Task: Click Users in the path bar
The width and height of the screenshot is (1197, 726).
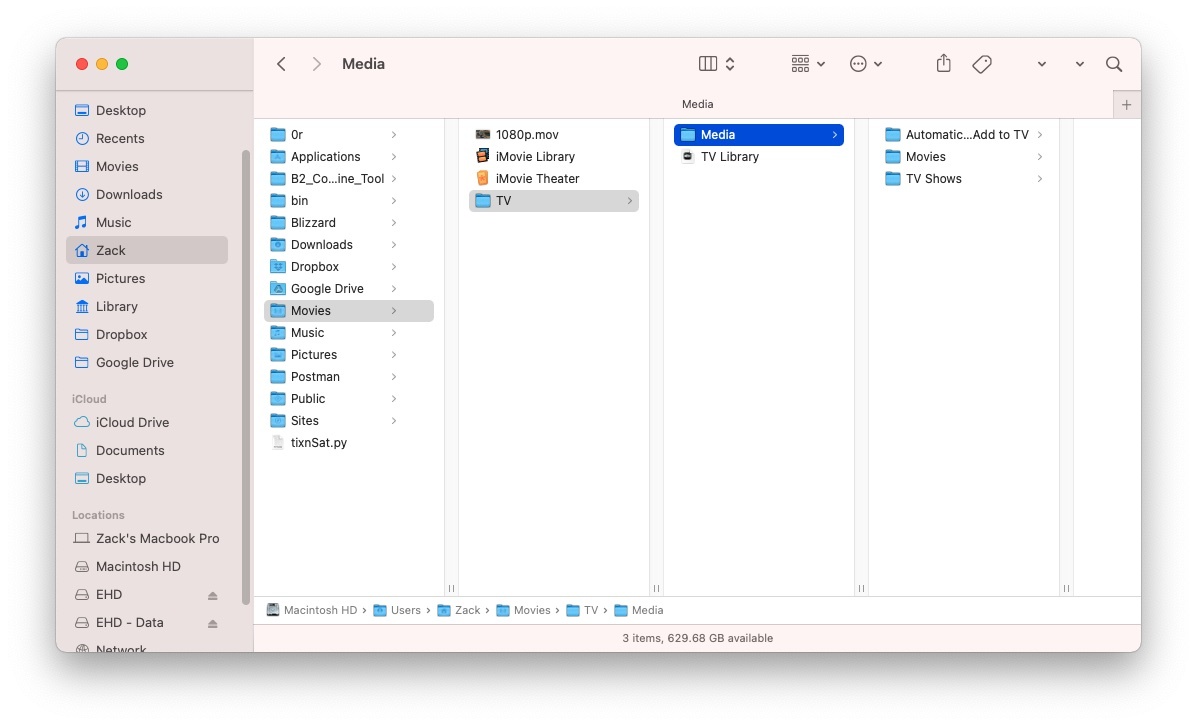Action: click(x=397, y=611)
